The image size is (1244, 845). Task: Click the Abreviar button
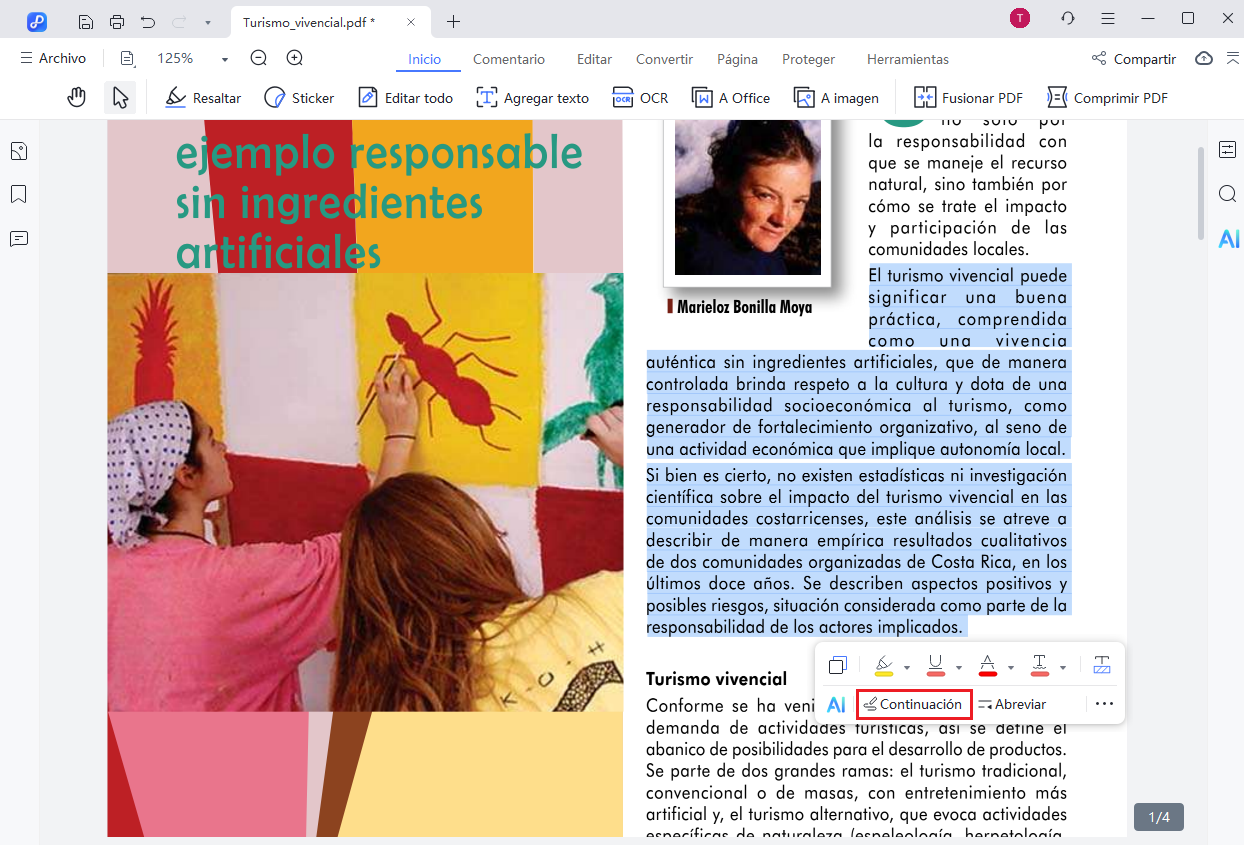[1012, 704]
